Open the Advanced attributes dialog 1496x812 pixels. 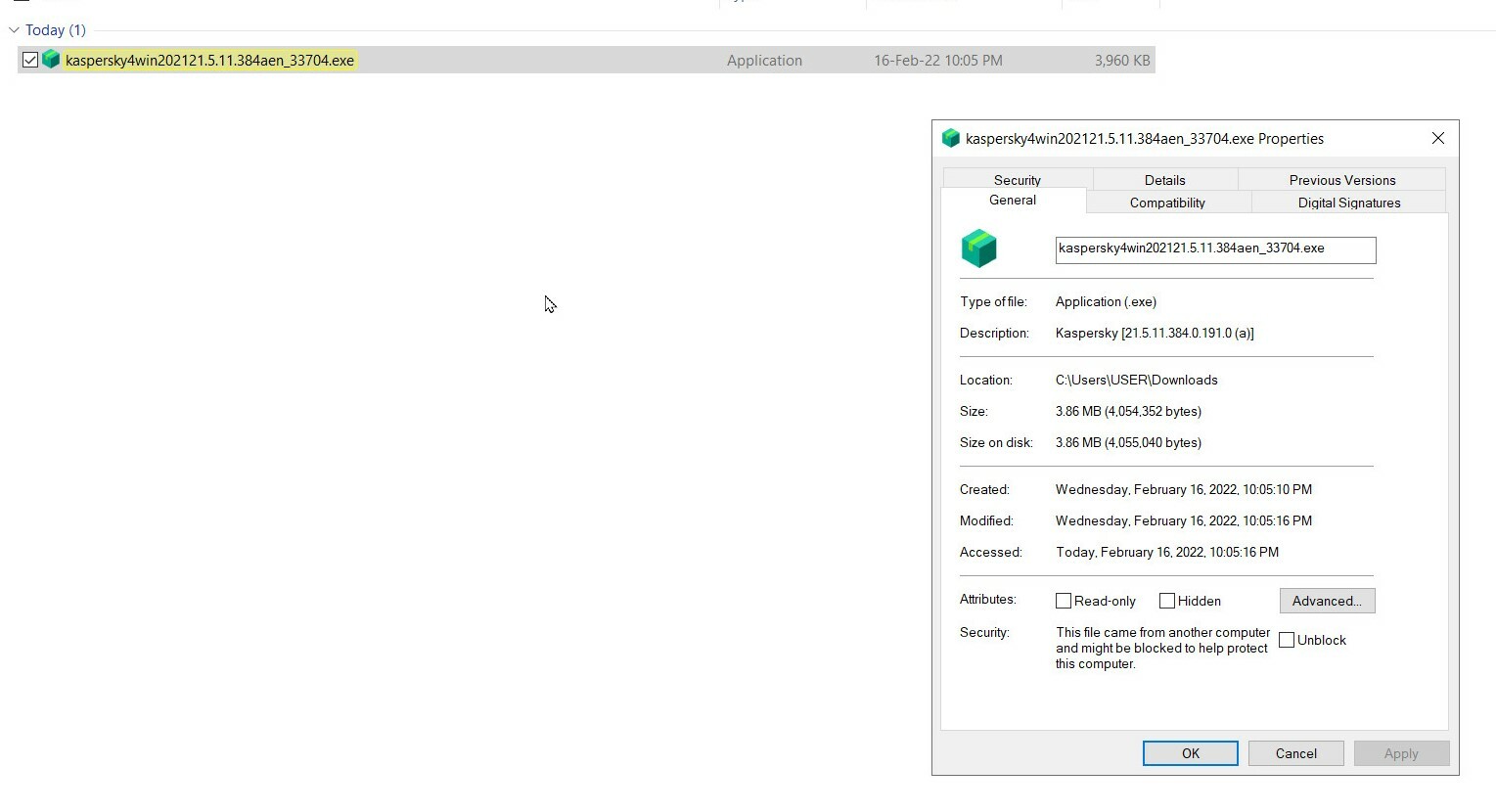point(1327,601)
